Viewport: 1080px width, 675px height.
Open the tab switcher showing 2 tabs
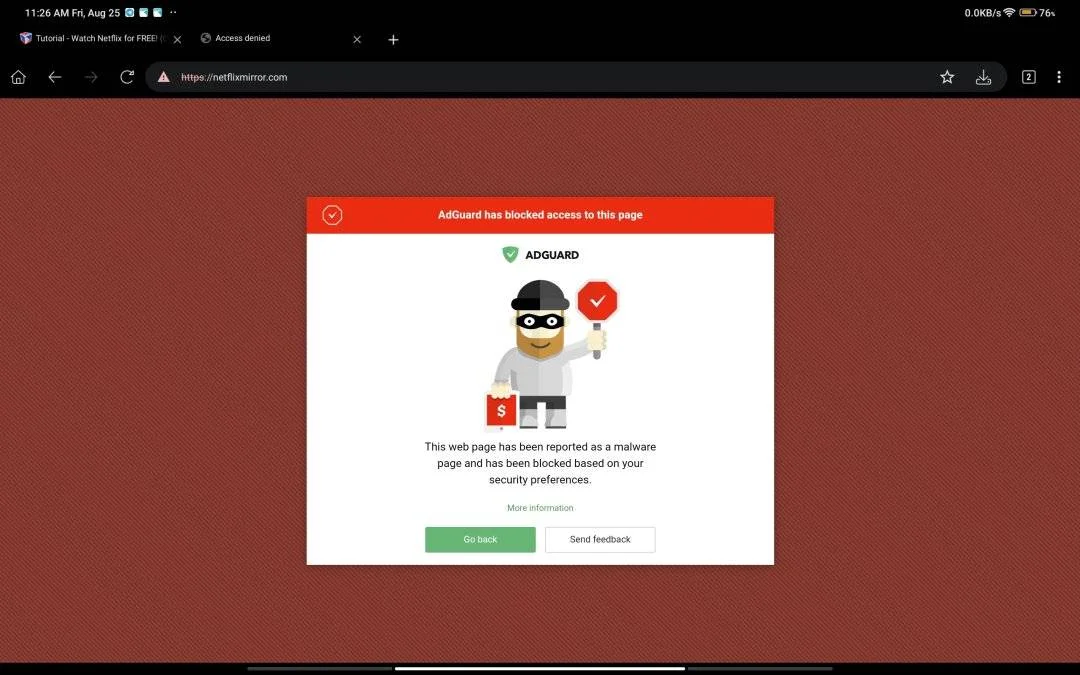pos(1028,77)
